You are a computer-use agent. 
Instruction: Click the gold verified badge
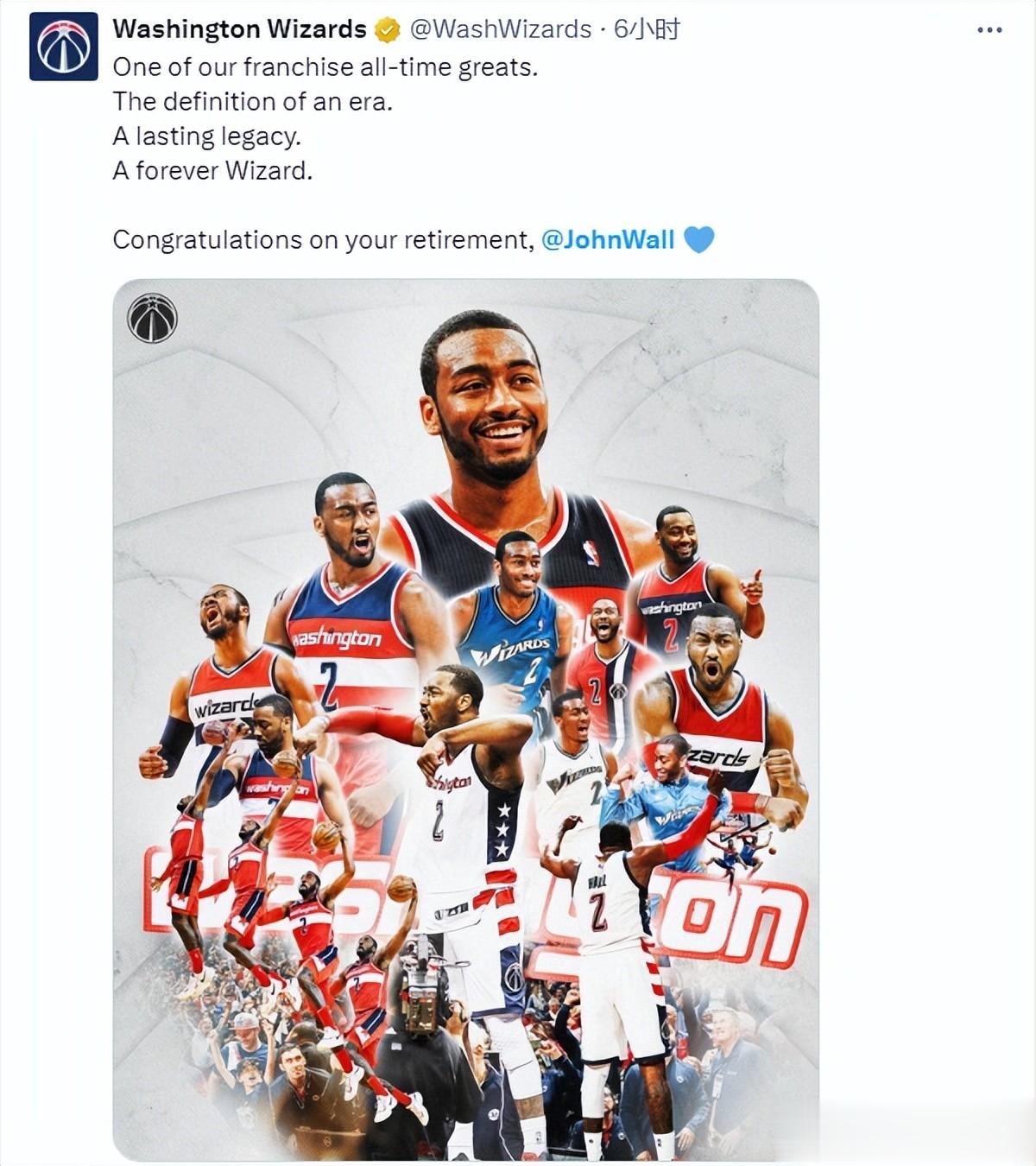point(388,30)
